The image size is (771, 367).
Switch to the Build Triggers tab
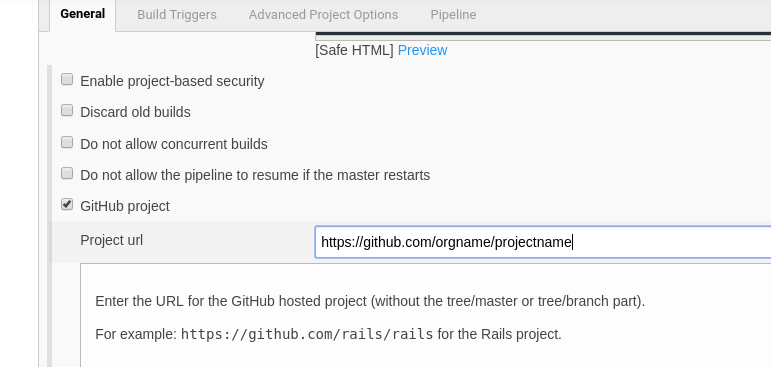coord(177,15)
